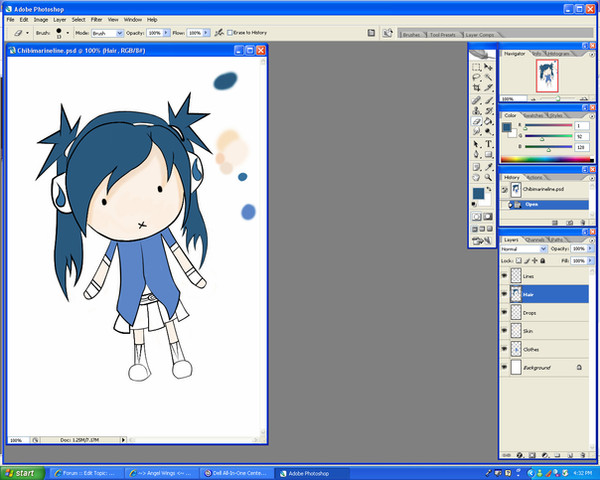Hide the Hair layer

[504, 294]
